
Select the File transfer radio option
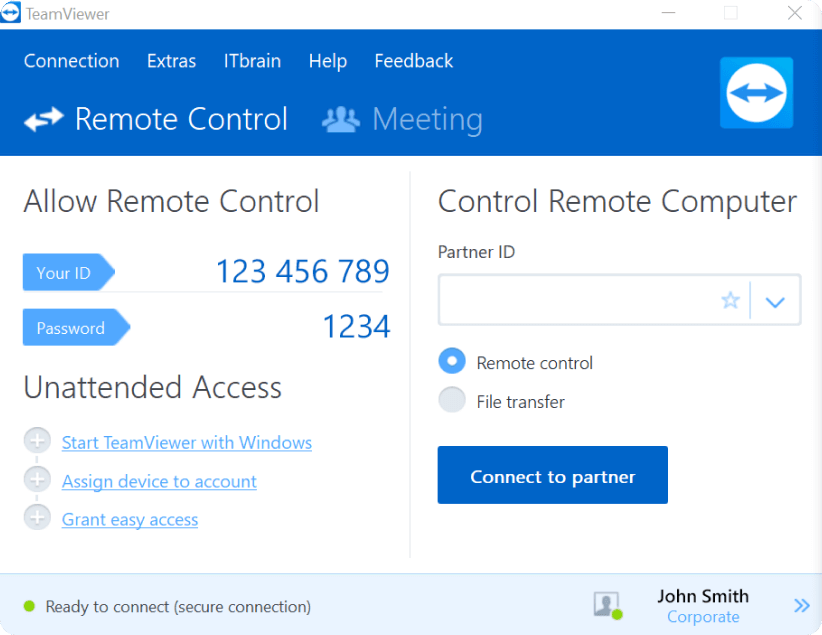[452, 400]
